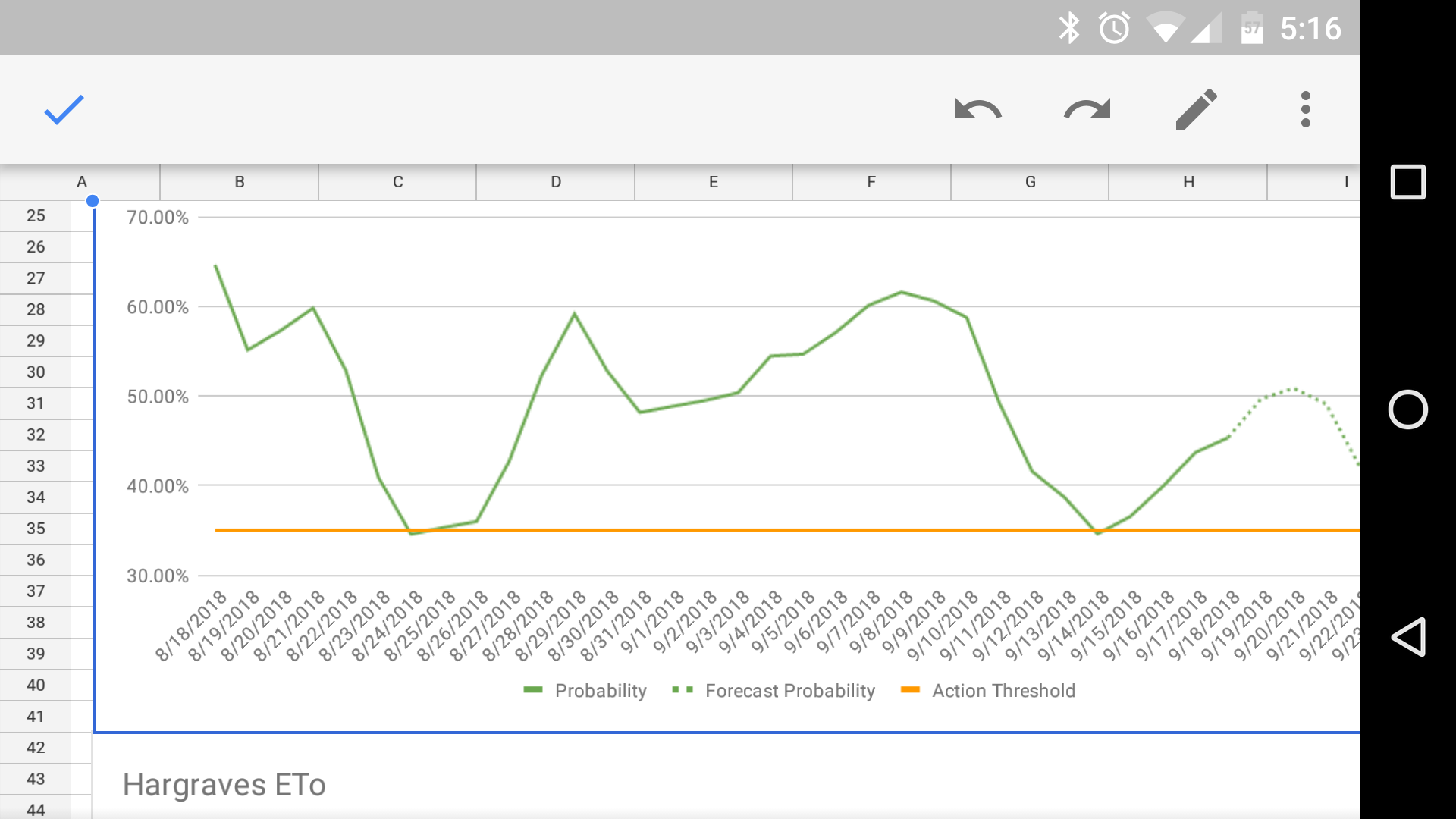
Task: Tap the blue chart selection corner handle
Action: [93, 201]
